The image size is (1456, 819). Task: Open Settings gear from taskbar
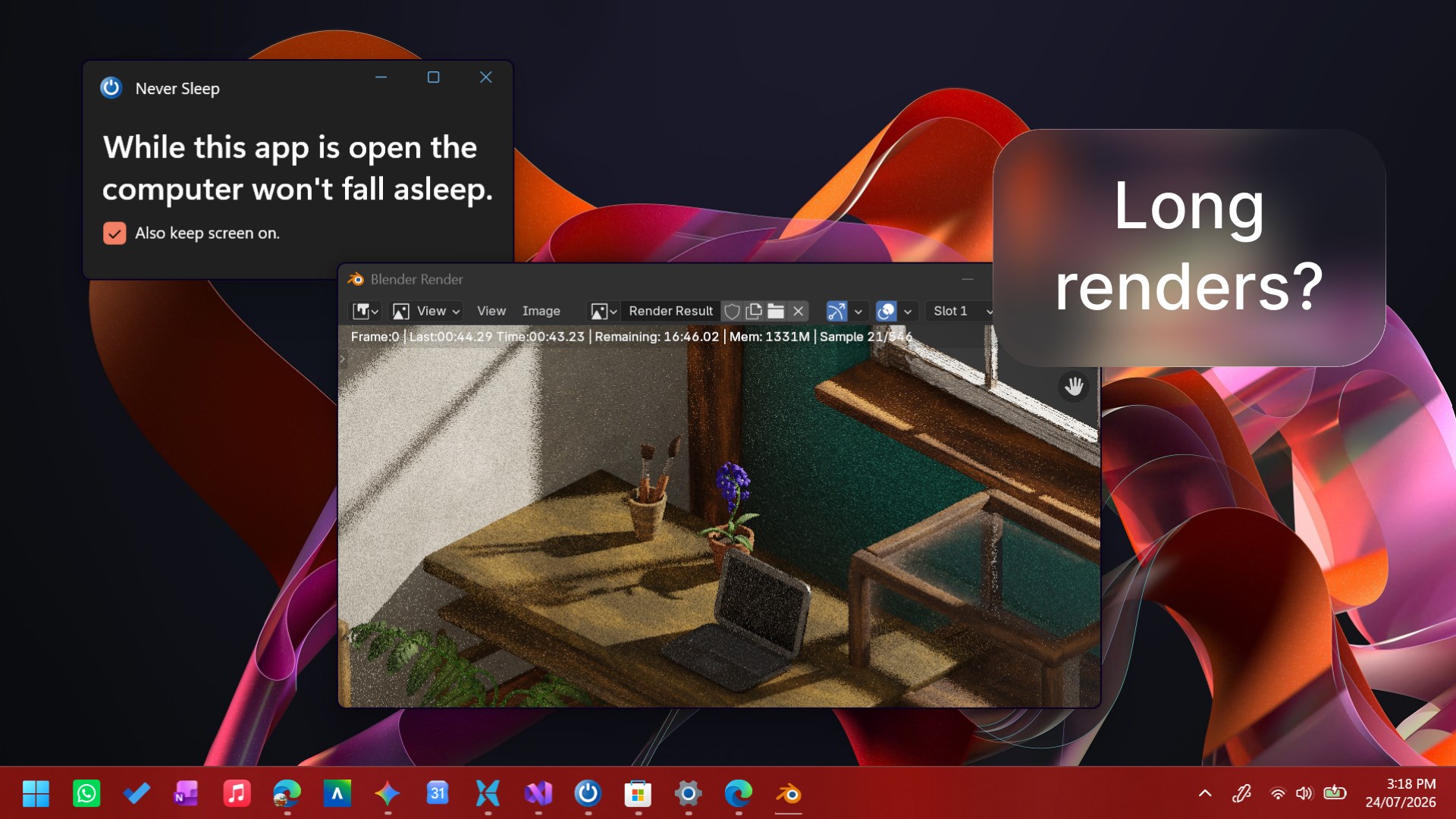(688, 794)
